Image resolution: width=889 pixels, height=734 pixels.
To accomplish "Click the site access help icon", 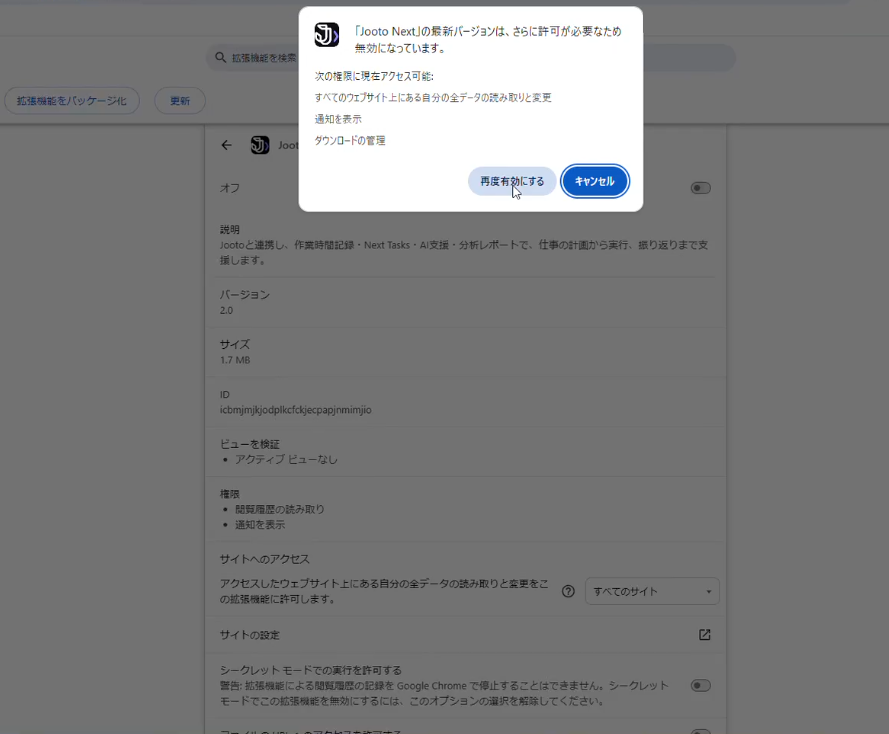I will pos(568,592).
